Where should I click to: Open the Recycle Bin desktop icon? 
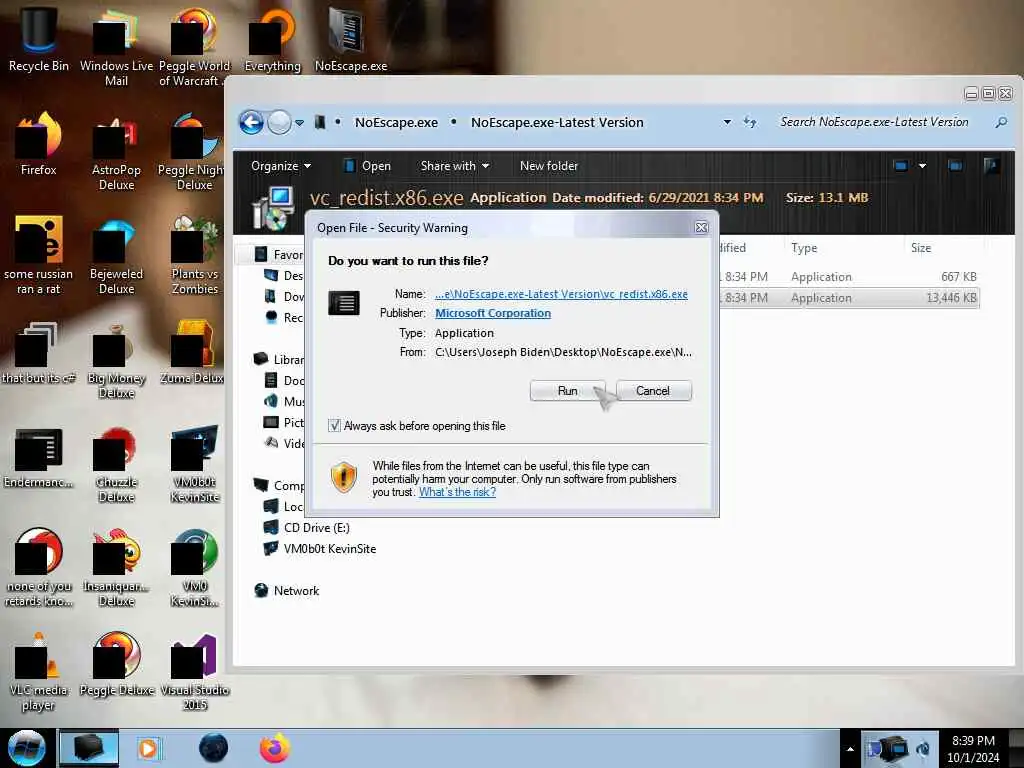pos(39,39)
